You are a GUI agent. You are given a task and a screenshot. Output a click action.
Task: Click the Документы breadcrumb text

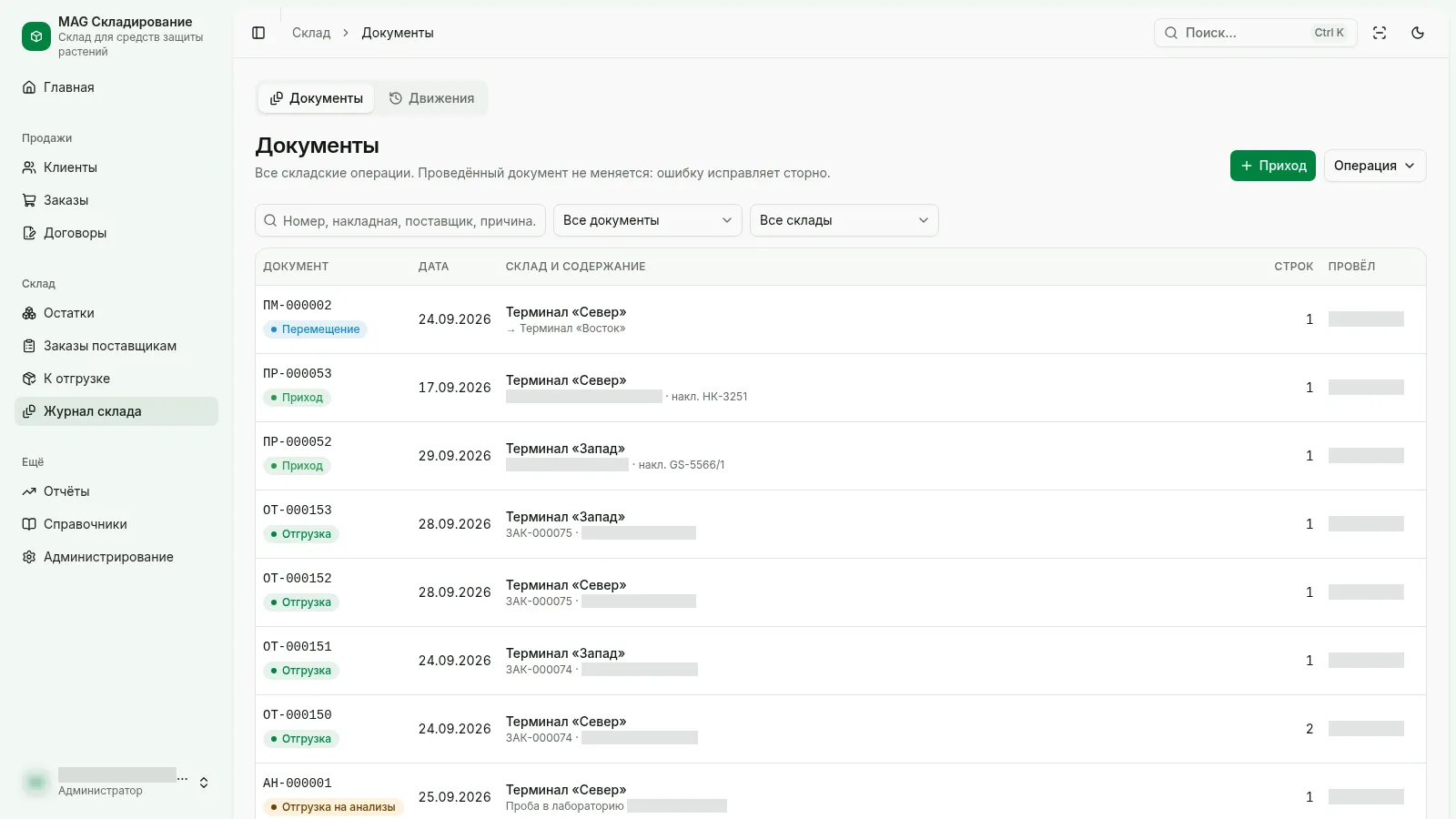pos(398,33)
